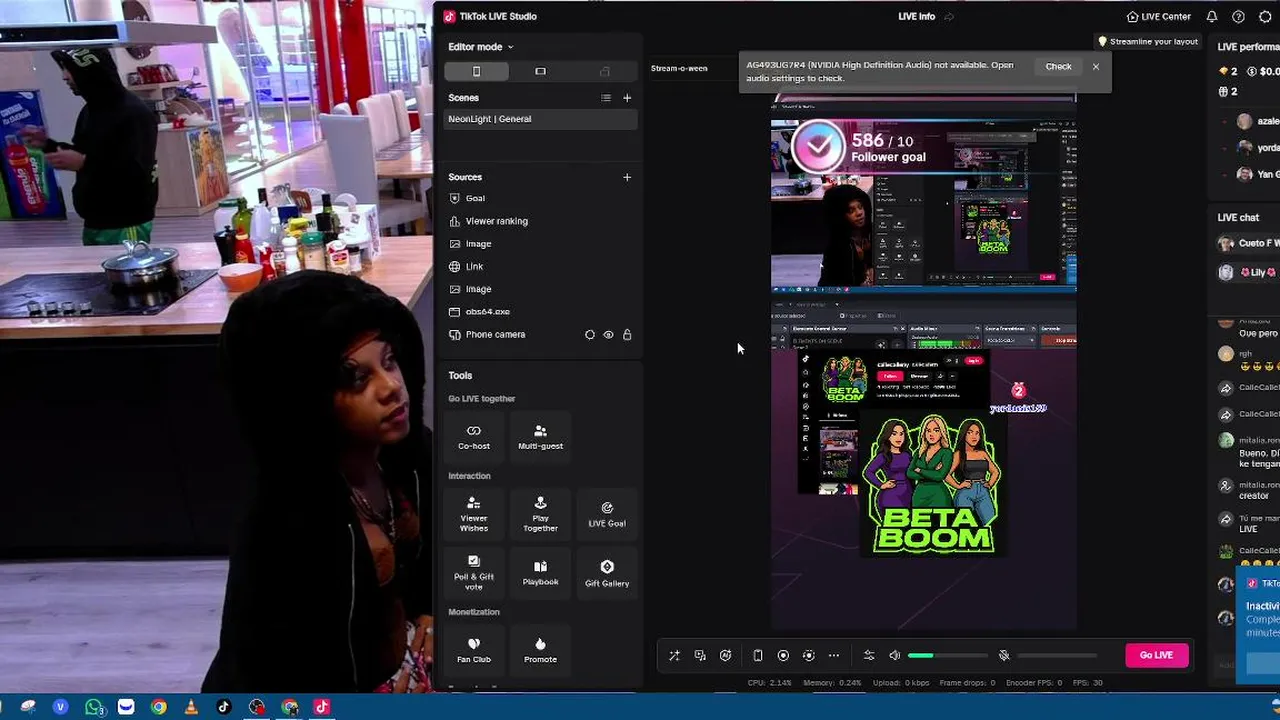Image resolution: width=1280 pixels, height=720 pixels.
Task: Unmute the microphone icon
Action: click(x=1004, y=656)
